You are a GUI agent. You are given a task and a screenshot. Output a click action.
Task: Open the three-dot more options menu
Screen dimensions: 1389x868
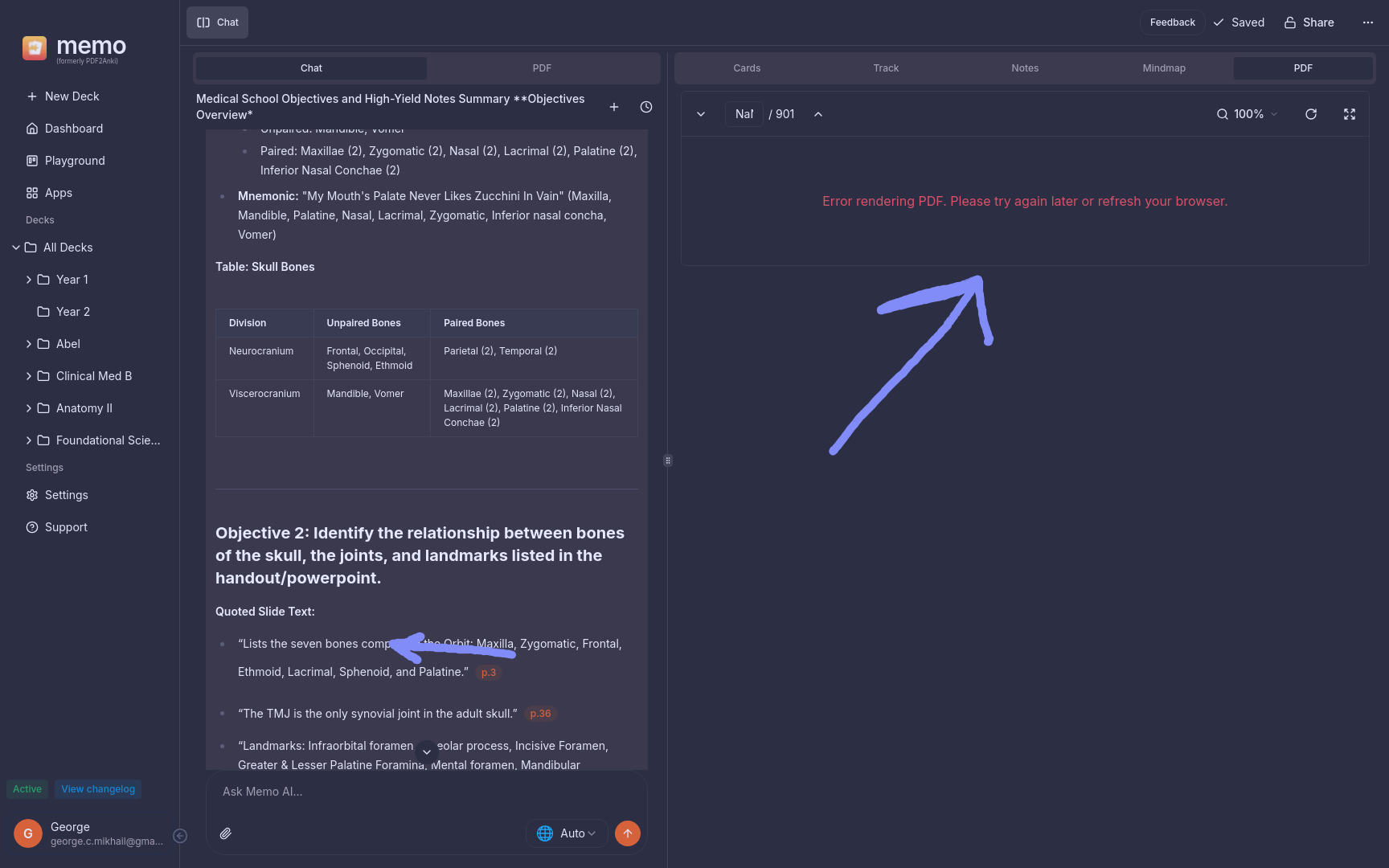click(x=1368, y=23)
